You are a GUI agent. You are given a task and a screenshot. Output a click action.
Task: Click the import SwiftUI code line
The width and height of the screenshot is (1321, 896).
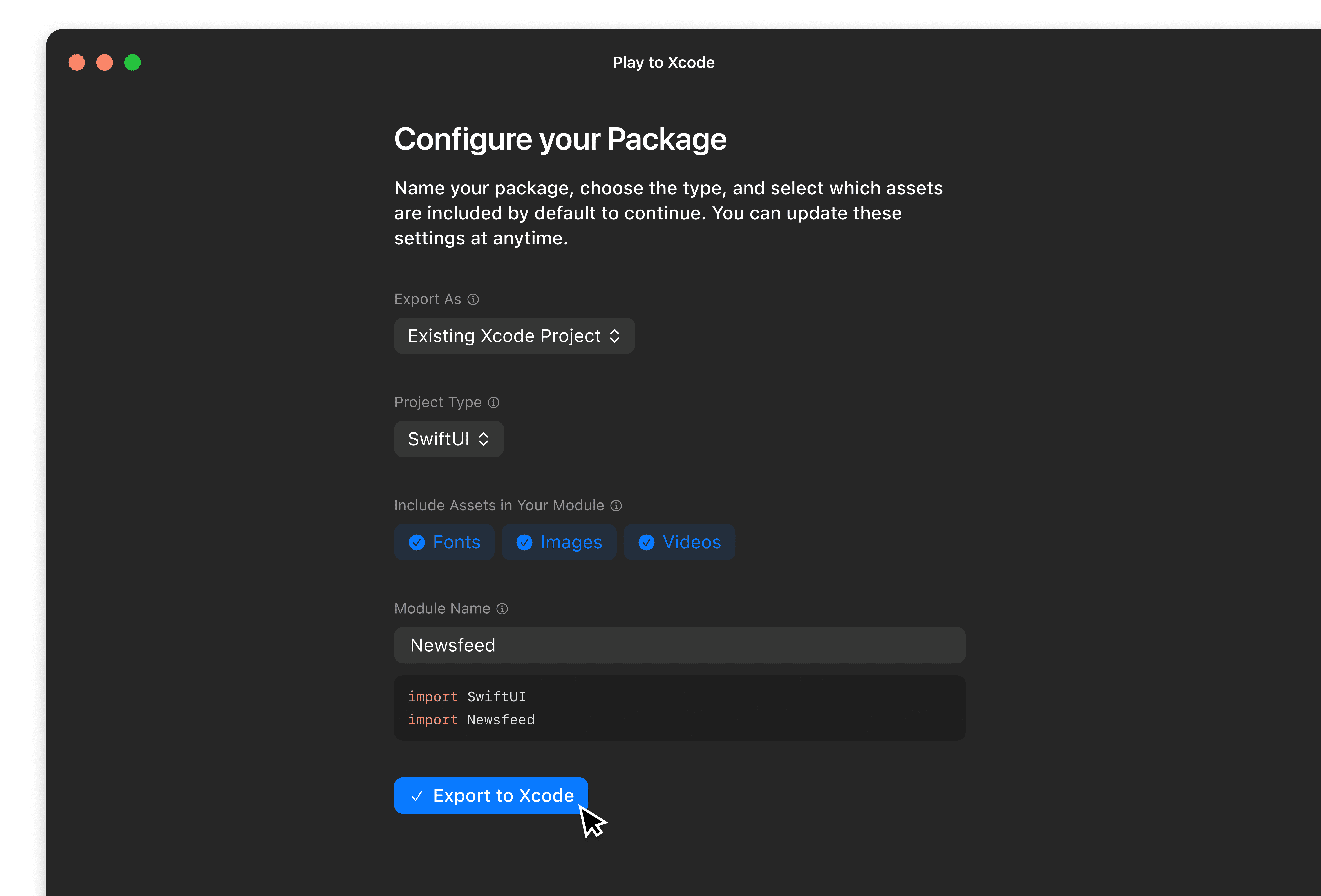coord(467,697)
